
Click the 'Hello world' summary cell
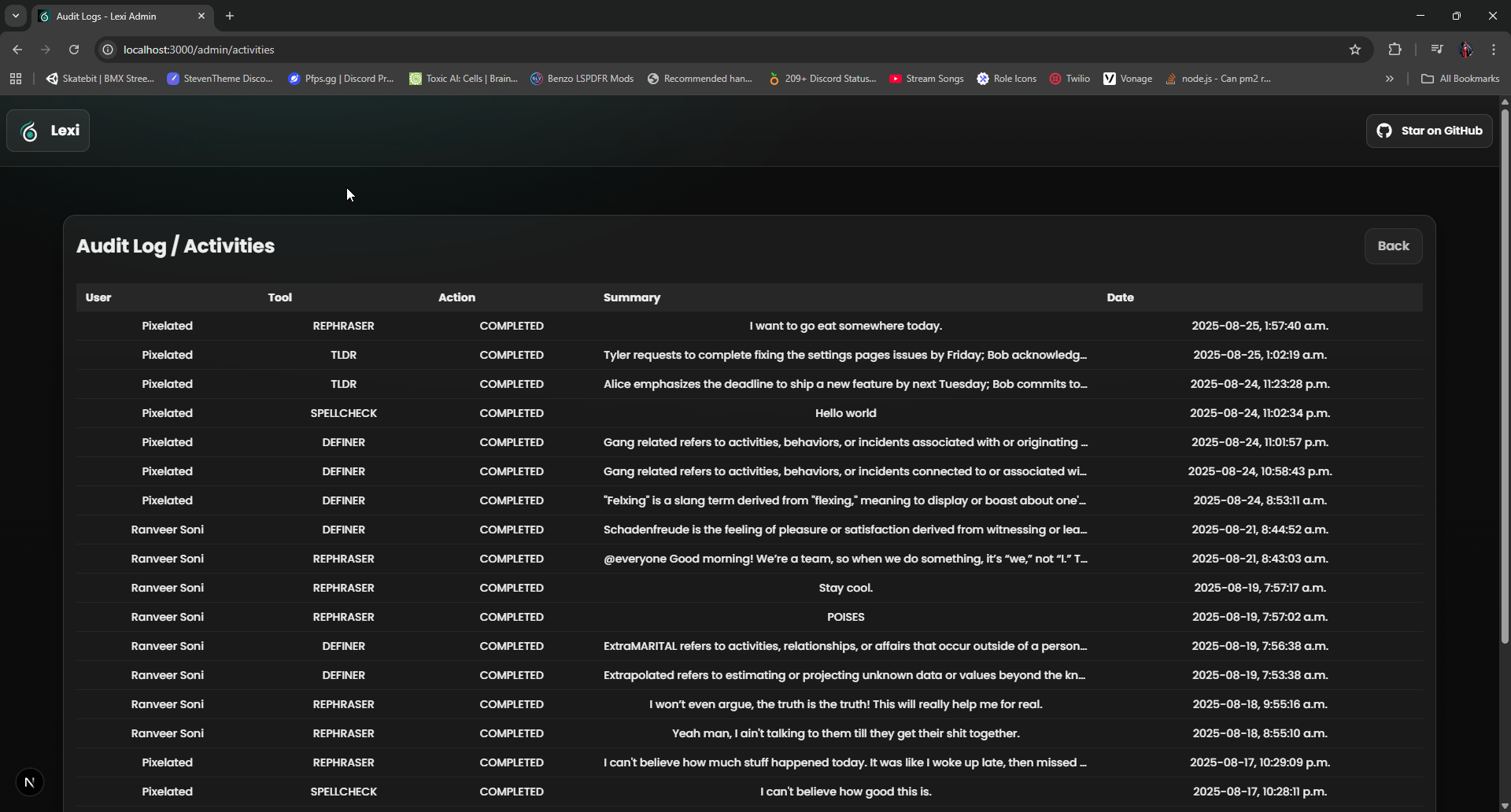(x=845, y=413)
